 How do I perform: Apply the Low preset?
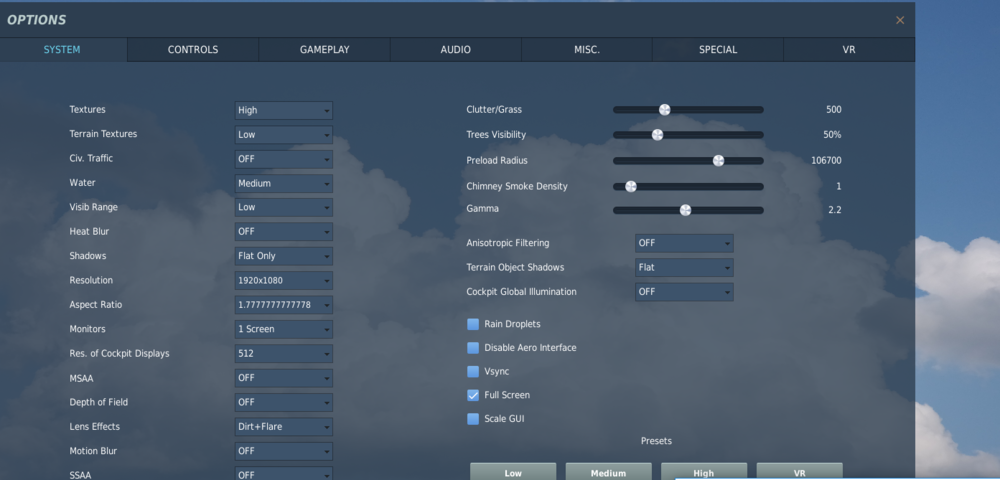coord(513,472)
